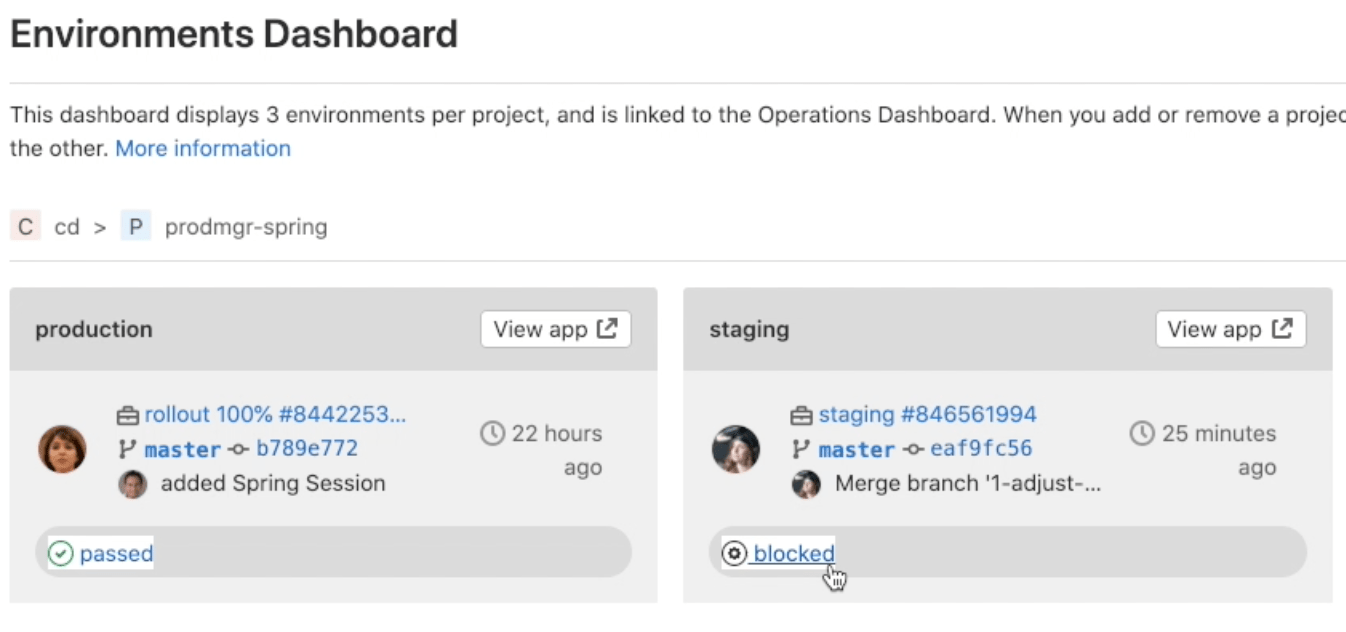Click the C group avatar in breadcrumb
Viewport: 1346px width, 632px height.
[x=24, y=226]
